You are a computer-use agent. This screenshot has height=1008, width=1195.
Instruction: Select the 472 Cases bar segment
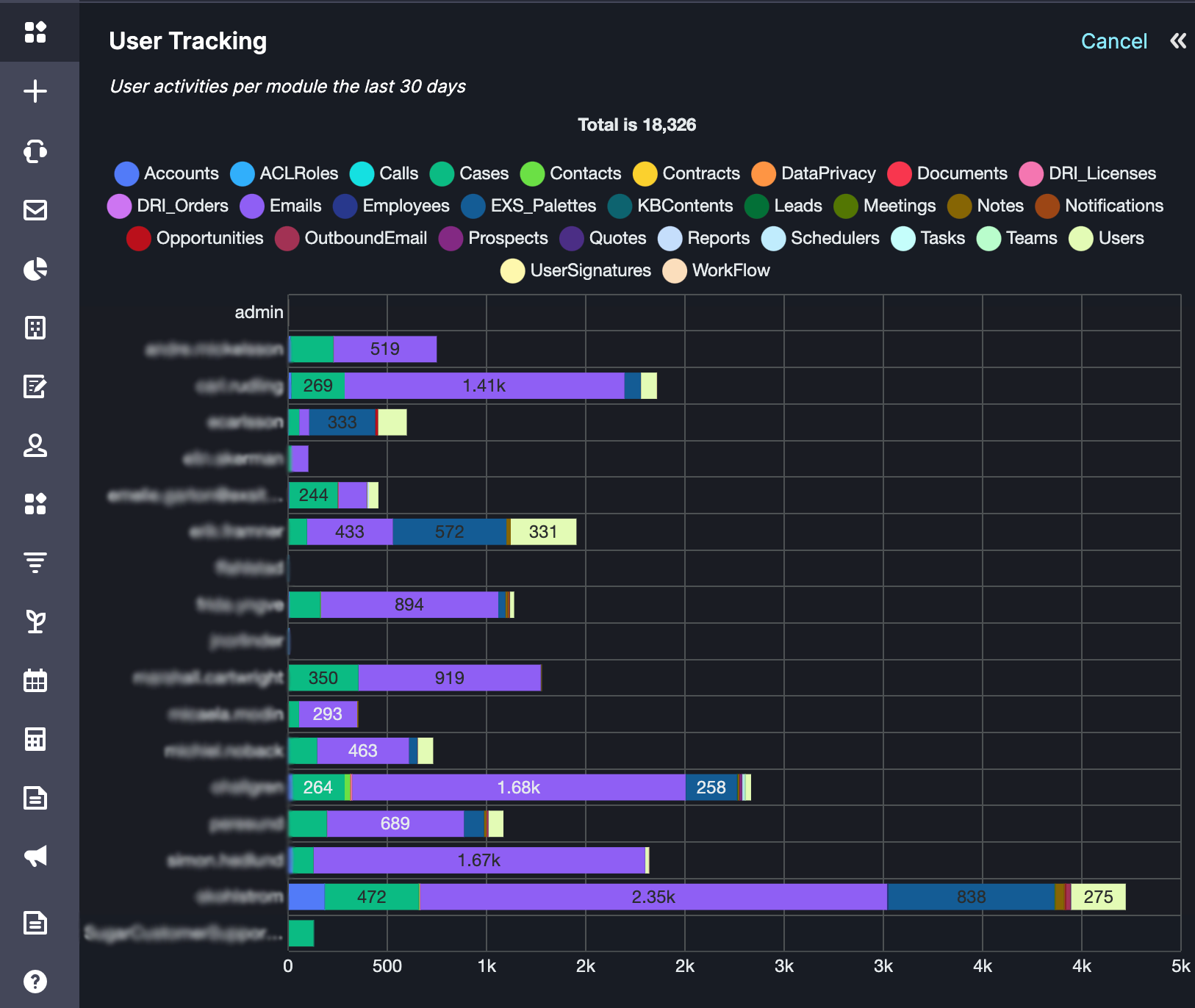(x=372, y=897)
